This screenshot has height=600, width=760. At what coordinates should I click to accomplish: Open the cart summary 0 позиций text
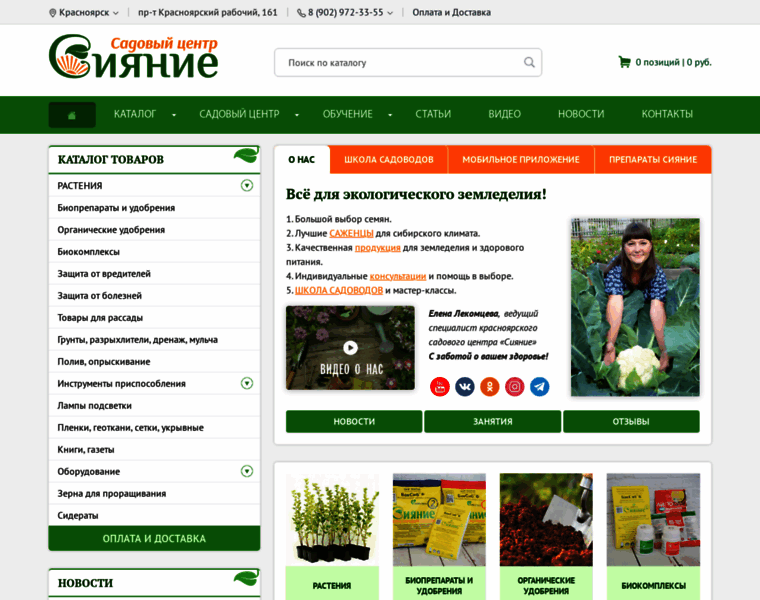pyautogui.click(x=673, y=62)
